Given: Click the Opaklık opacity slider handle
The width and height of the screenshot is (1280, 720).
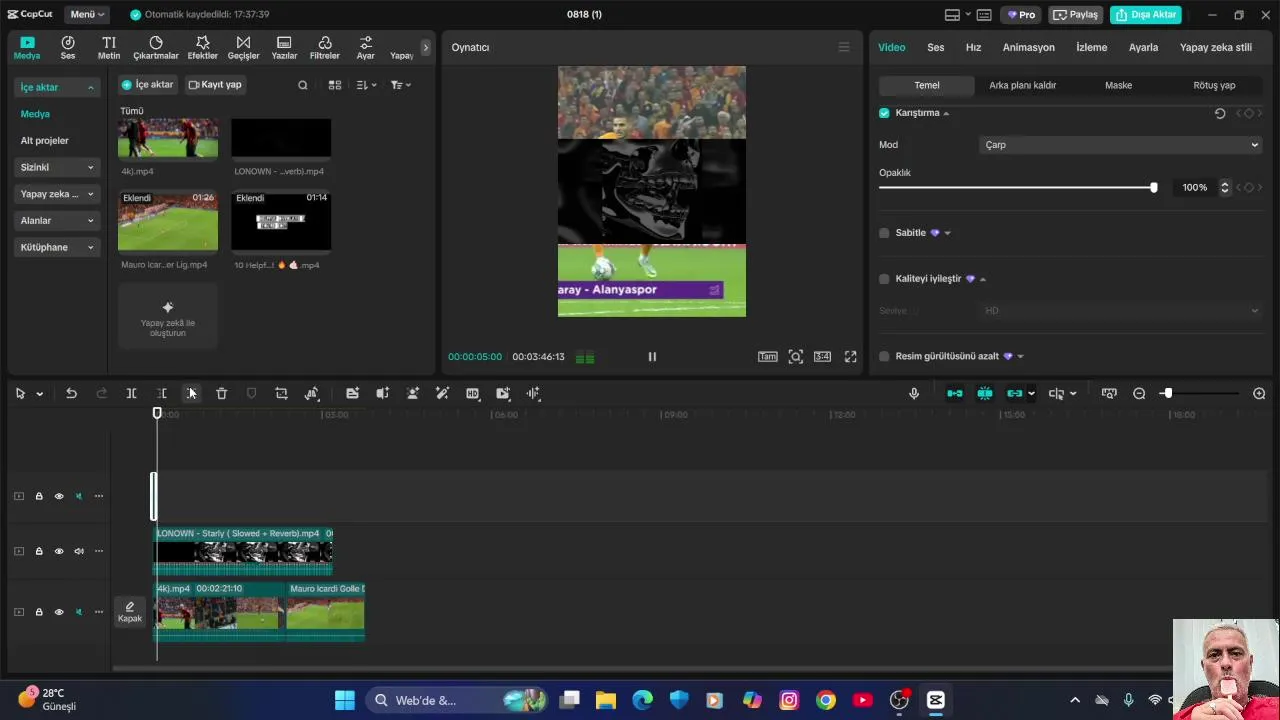Looking at the screenshot, I should [x=1154, y=188].
